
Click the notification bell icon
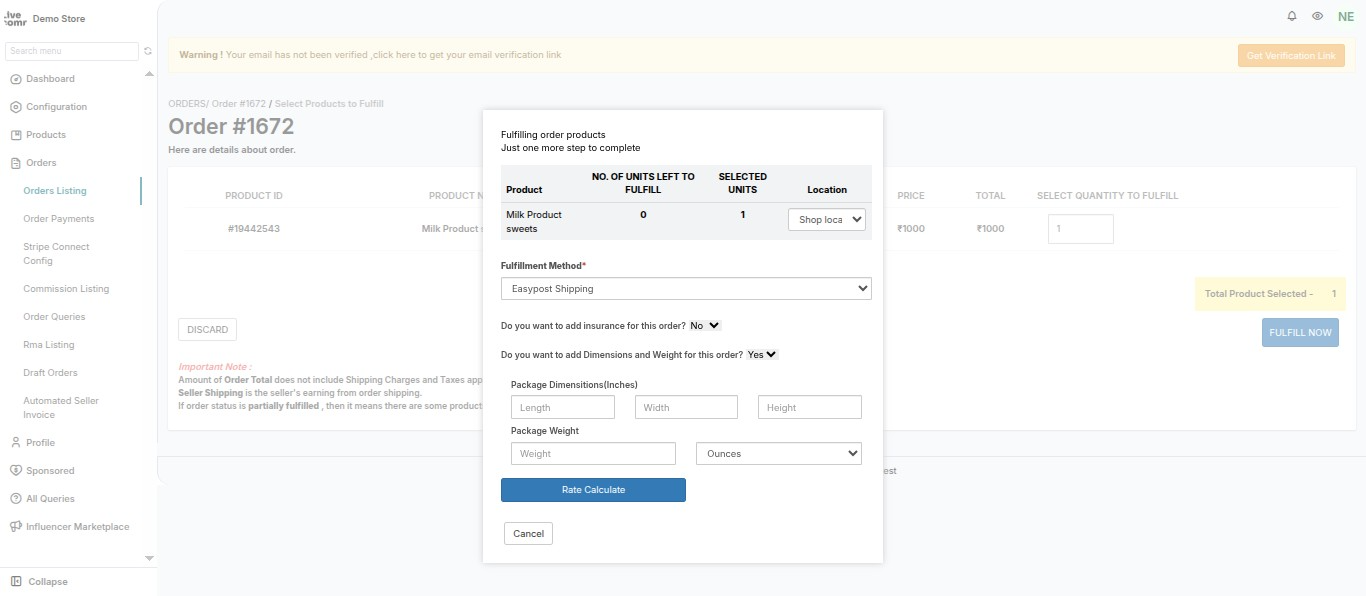pyautogui.click(x=1292, y=16)
